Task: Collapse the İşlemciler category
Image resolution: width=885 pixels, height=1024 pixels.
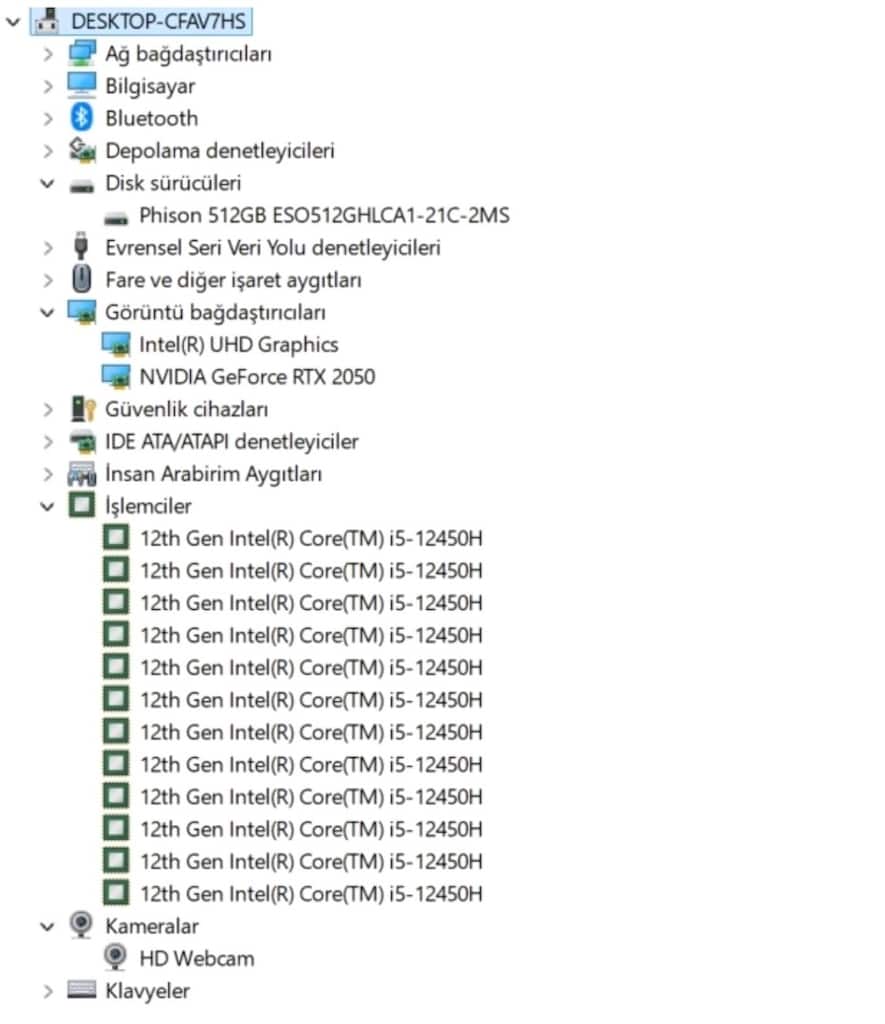Action: tap(47, 507)
